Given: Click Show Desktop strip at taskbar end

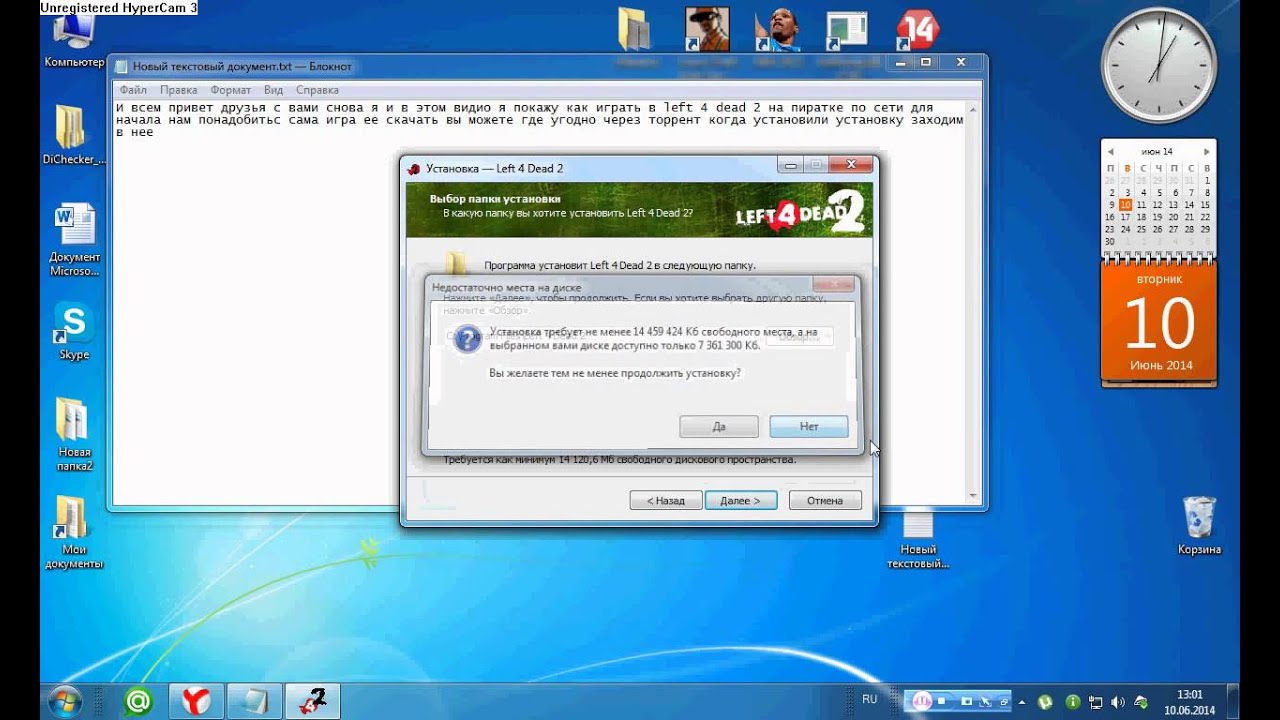Looking at the screenshot, I should 1233,701.
